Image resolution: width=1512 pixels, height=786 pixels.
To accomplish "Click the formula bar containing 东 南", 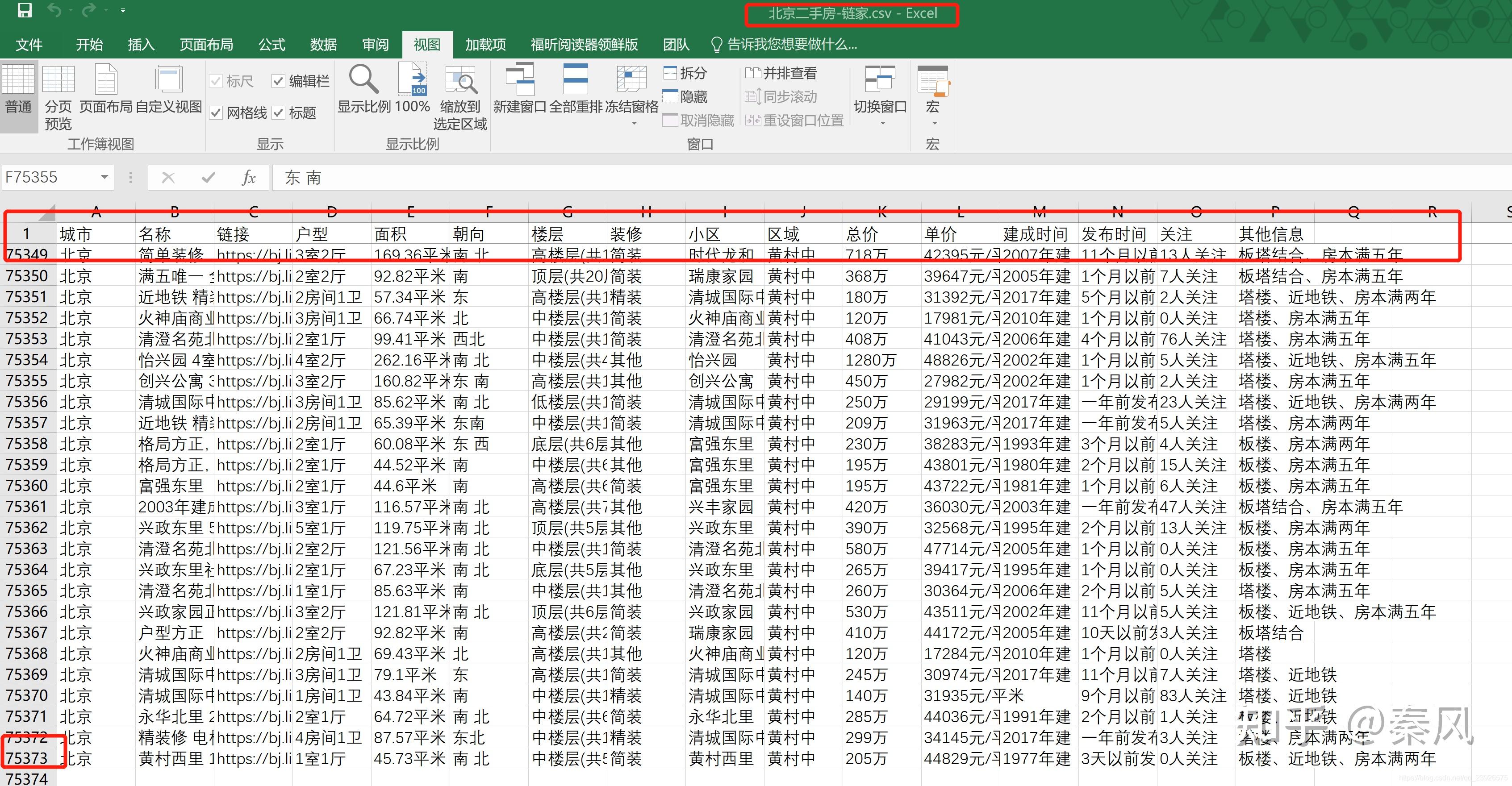I will pyautogui.click(x=892, y=177).
